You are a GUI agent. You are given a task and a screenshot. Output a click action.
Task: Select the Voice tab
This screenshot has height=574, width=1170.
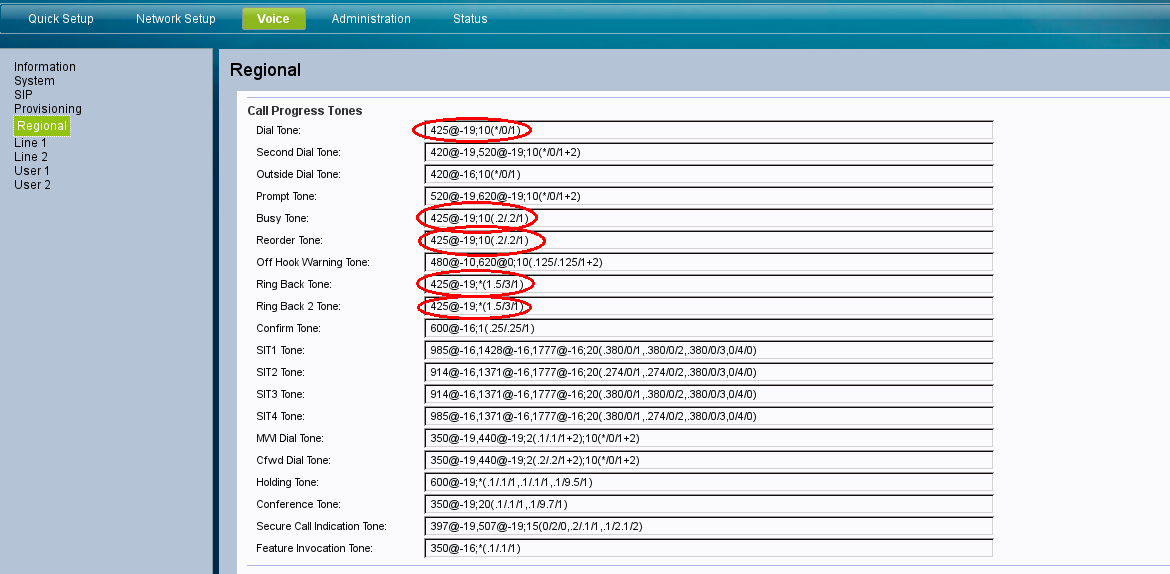[273, 19]
